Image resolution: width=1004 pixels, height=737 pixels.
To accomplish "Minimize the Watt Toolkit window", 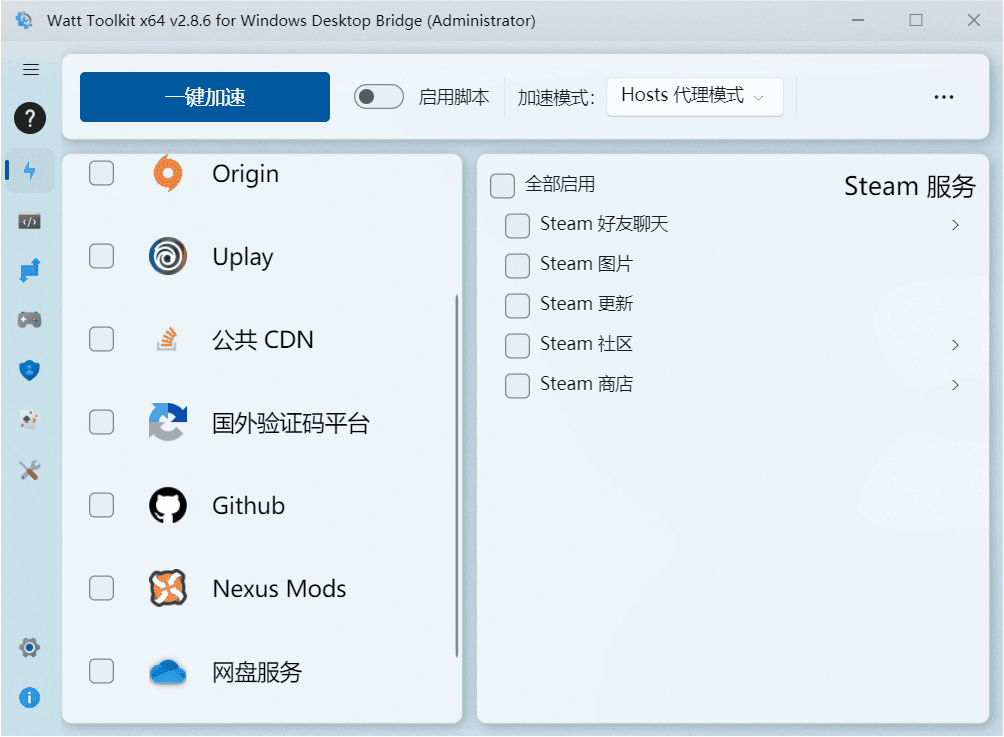I will 857,20.
